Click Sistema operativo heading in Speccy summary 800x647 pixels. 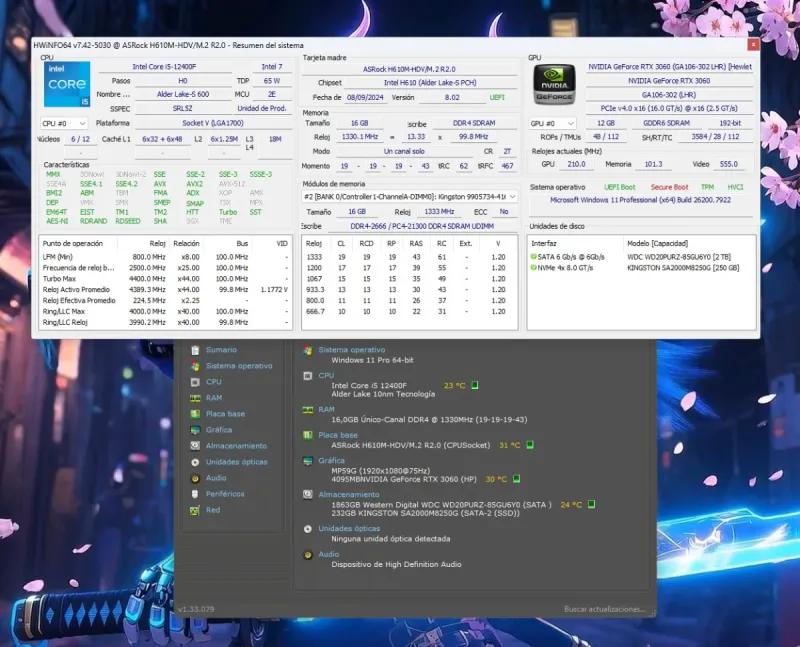352,350
